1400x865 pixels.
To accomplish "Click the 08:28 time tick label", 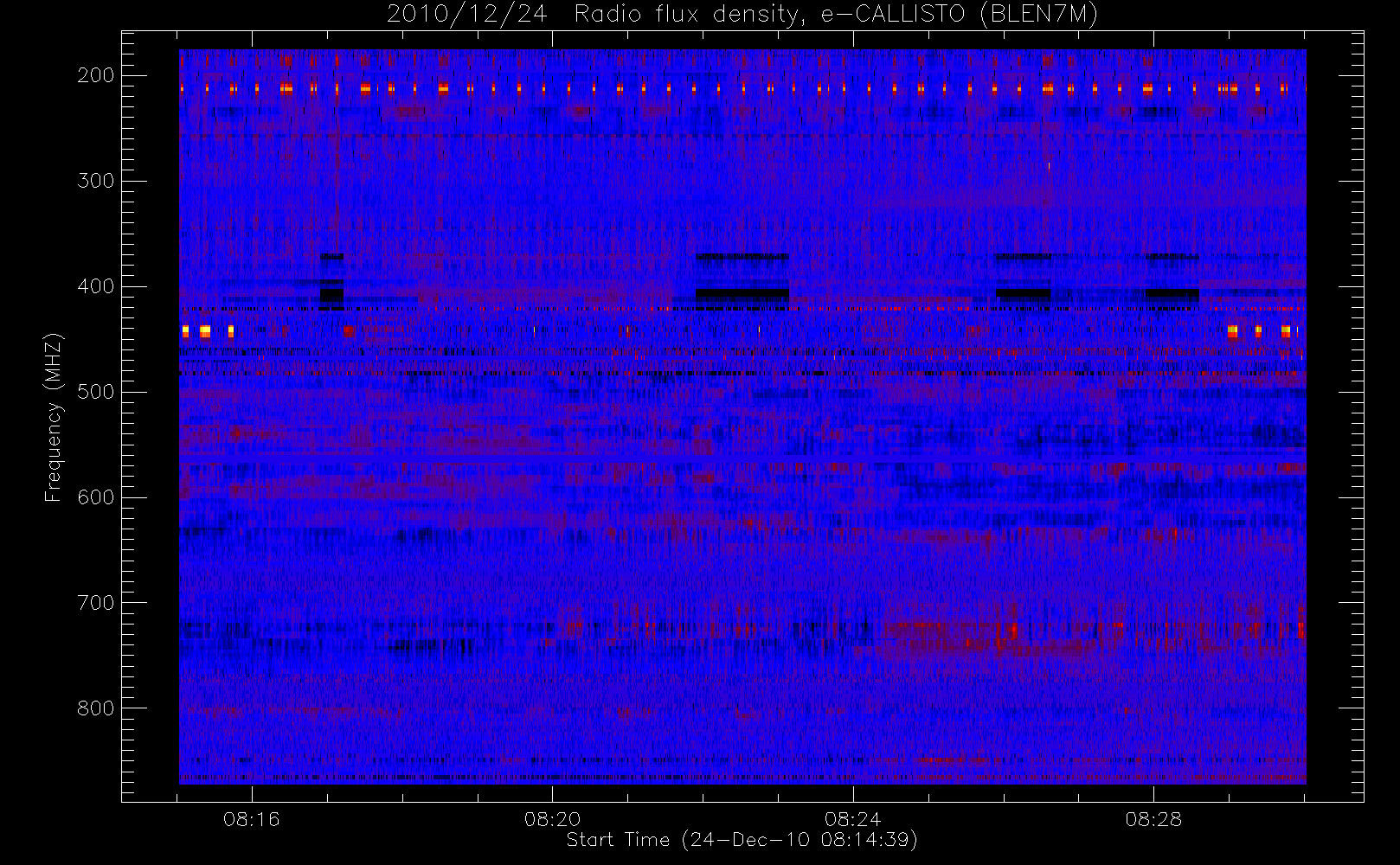I will (x=1153, y=819).
